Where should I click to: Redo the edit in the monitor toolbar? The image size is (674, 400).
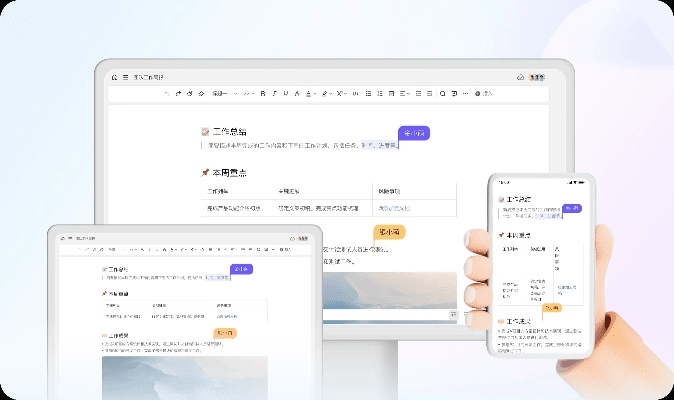[178, 93]
